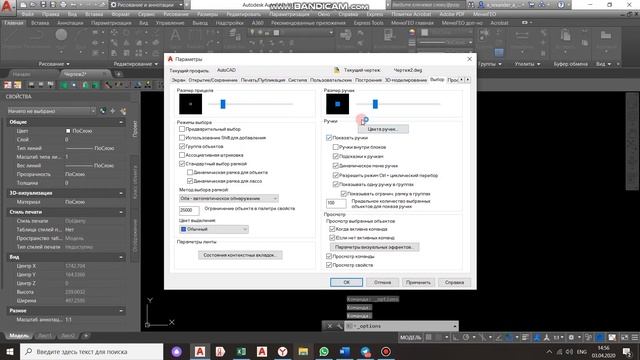The height and width of the screenshot is (360, 640).
Task: Click the AutoCAD taskbar icon
Action: point(200,351)
